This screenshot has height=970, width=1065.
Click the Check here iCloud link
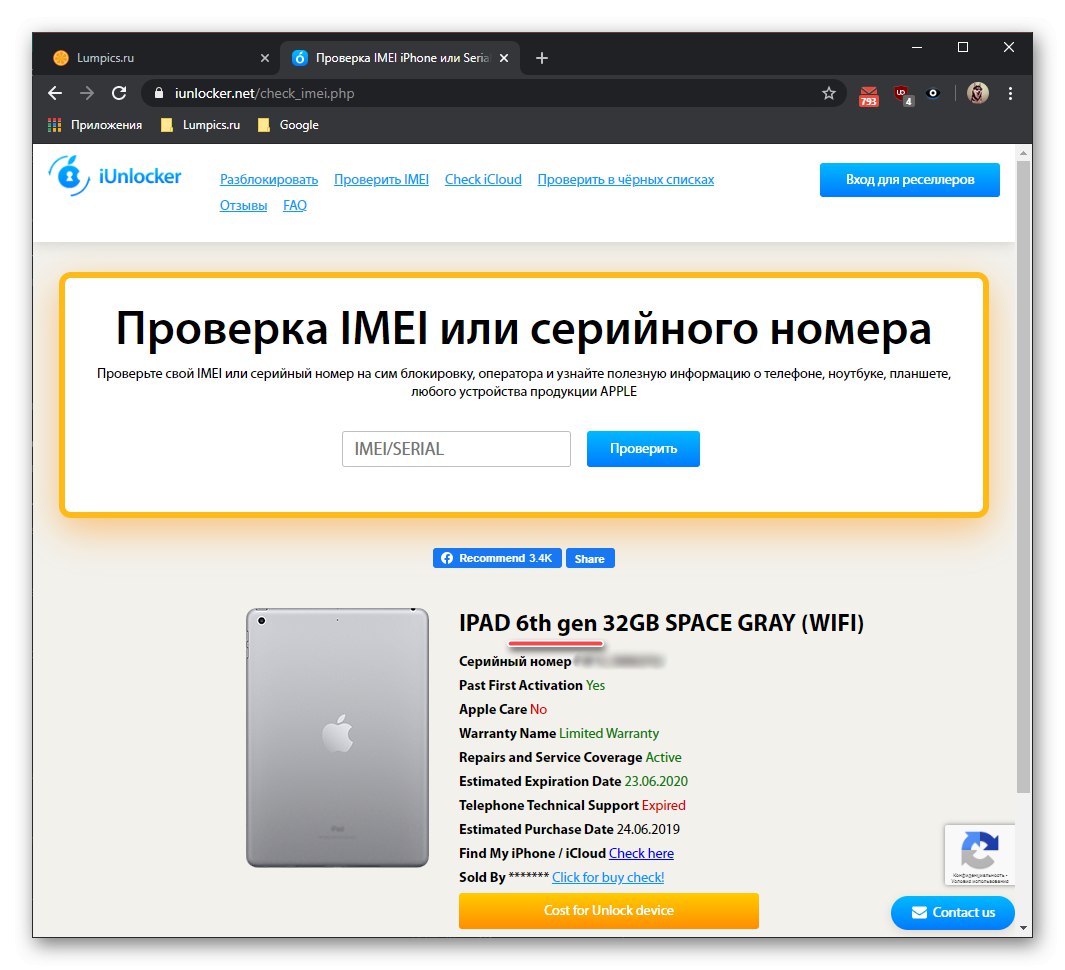click(641, 853)
